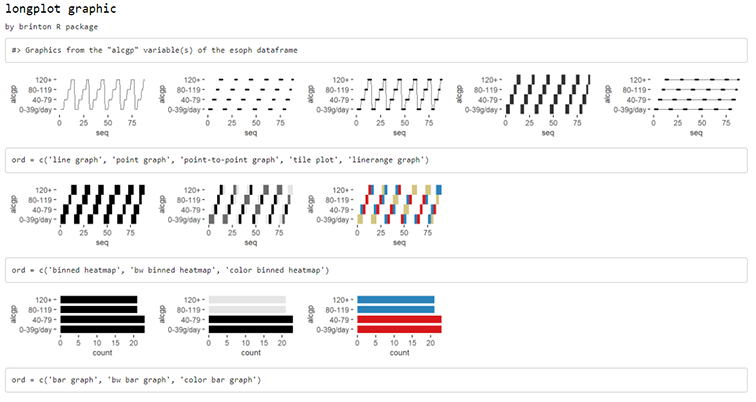Screen dimensions: 756x402
Task: Open the point-to-point graph thumbnail
Action: 375,105
